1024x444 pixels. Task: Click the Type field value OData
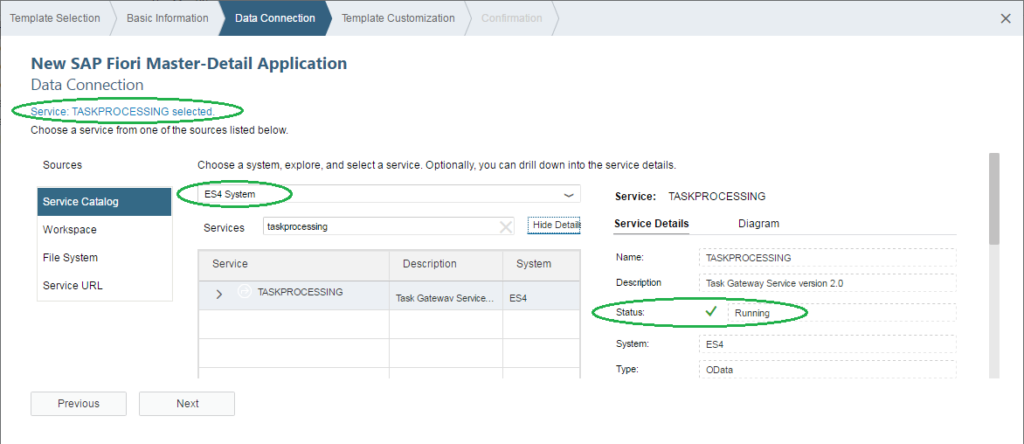click(827, 370)
